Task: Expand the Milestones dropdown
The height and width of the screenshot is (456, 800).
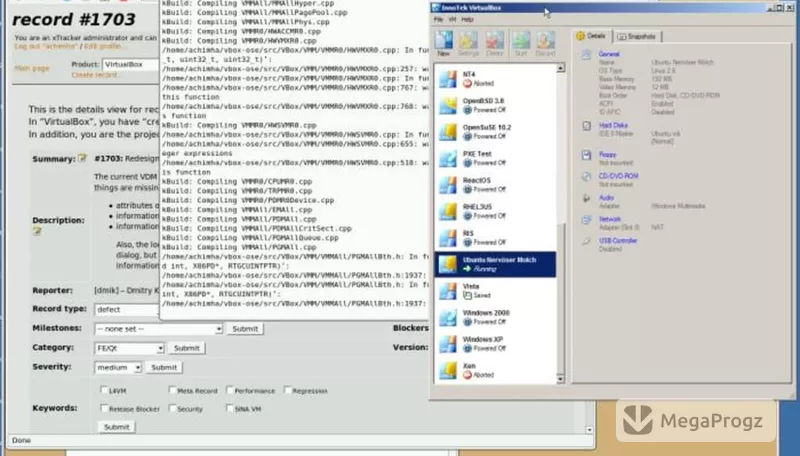Action: click(158, 329)
